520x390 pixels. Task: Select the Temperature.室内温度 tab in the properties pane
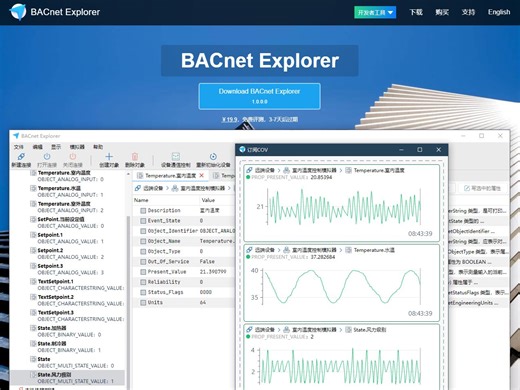170,175
